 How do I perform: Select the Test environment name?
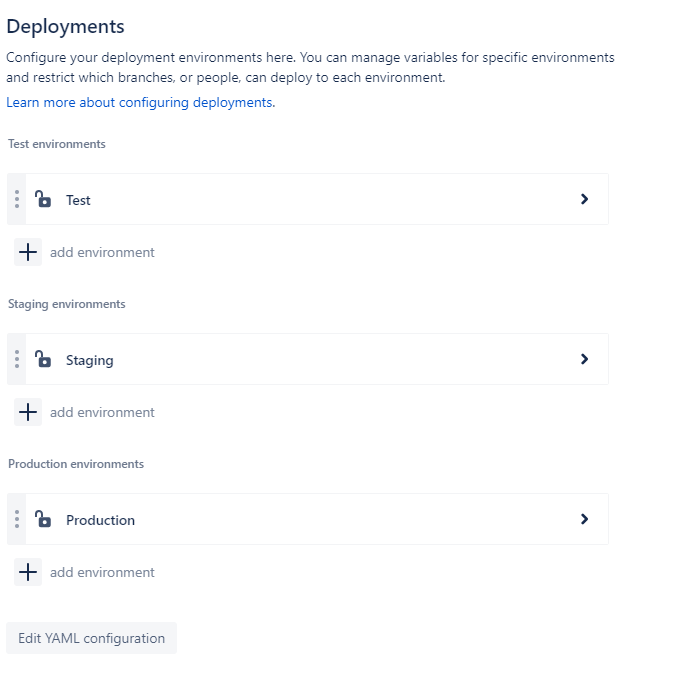click(x=78, y=200)
